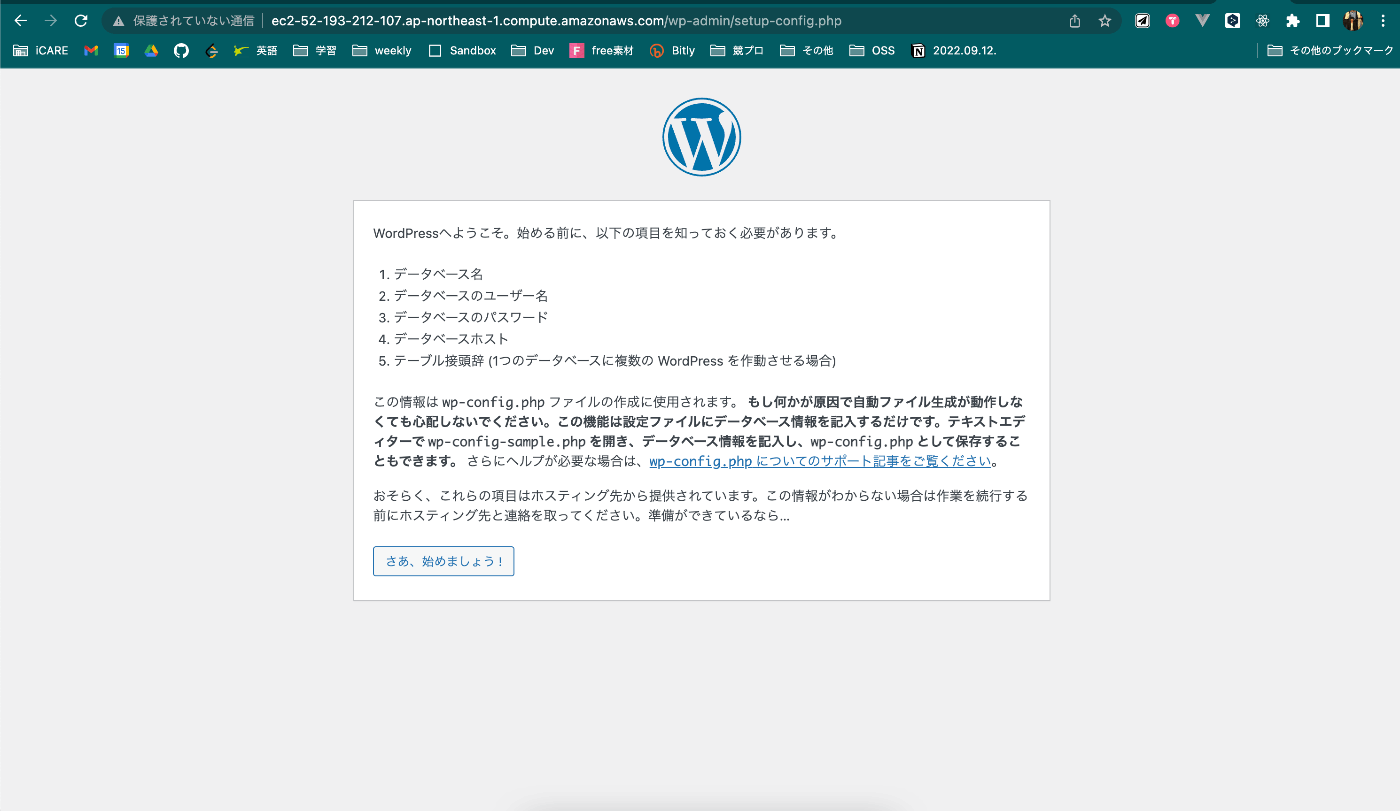Open the Gmail bookmark
Viewport: 1400px width, 811px height.
click(x=91, y=50)
